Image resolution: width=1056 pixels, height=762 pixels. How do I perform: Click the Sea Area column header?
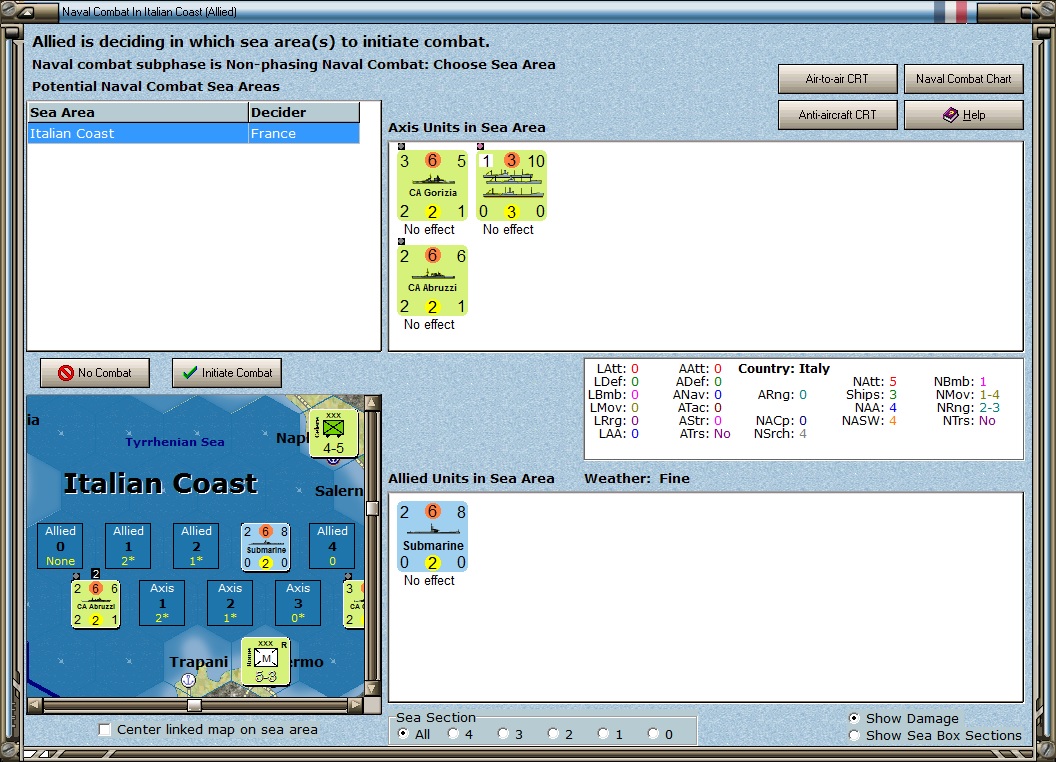tap(138, 113)
